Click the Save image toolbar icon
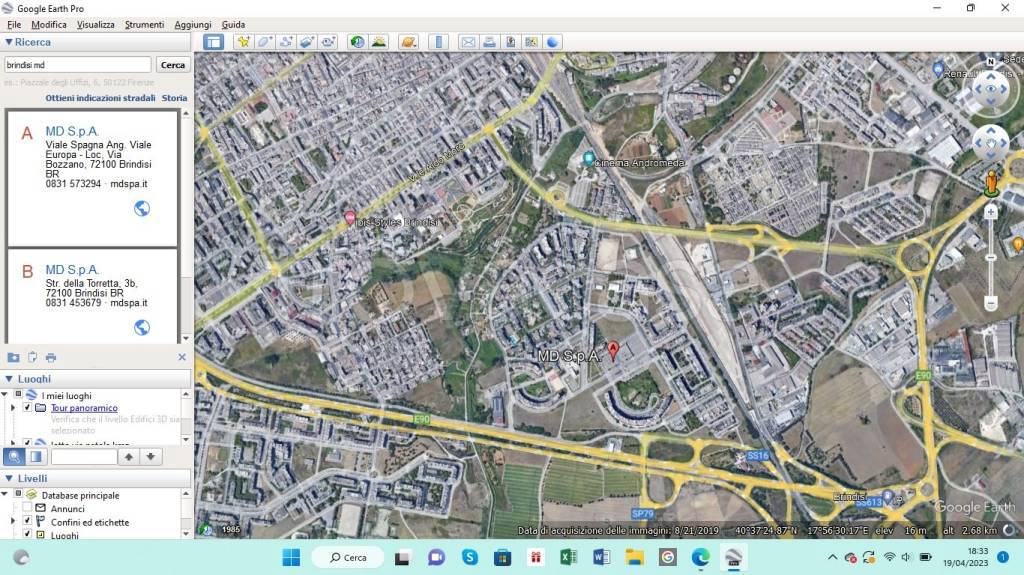The width and height of the screenshot is (1024, 575). 510,42
